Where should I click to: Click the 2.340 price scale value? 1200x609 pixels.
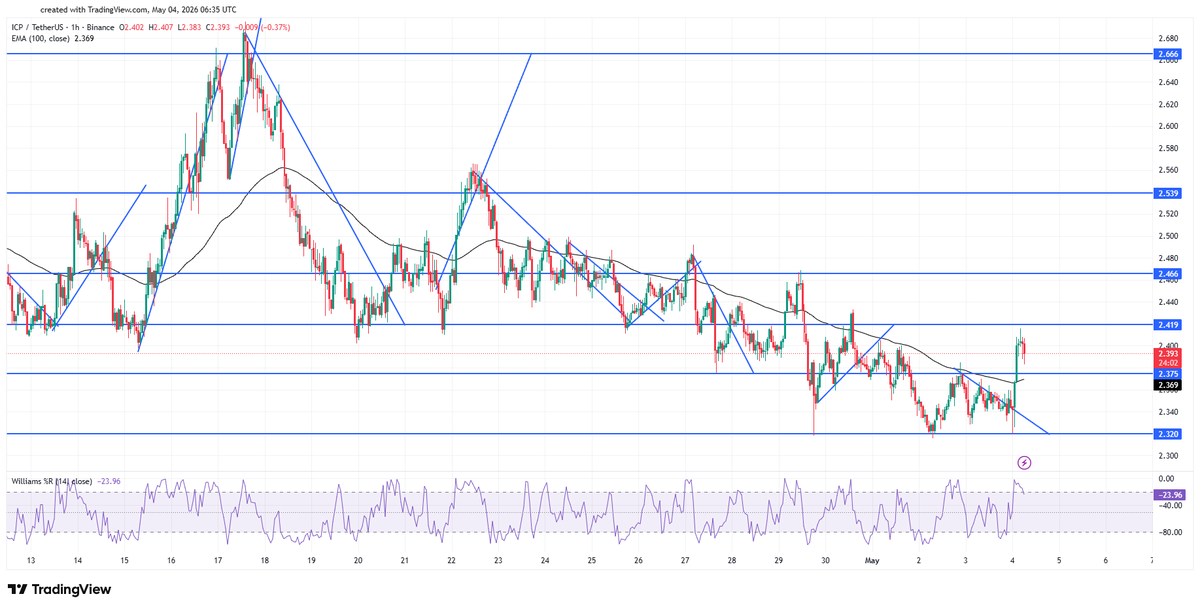pyautogui.click(x=1168, y=412)
